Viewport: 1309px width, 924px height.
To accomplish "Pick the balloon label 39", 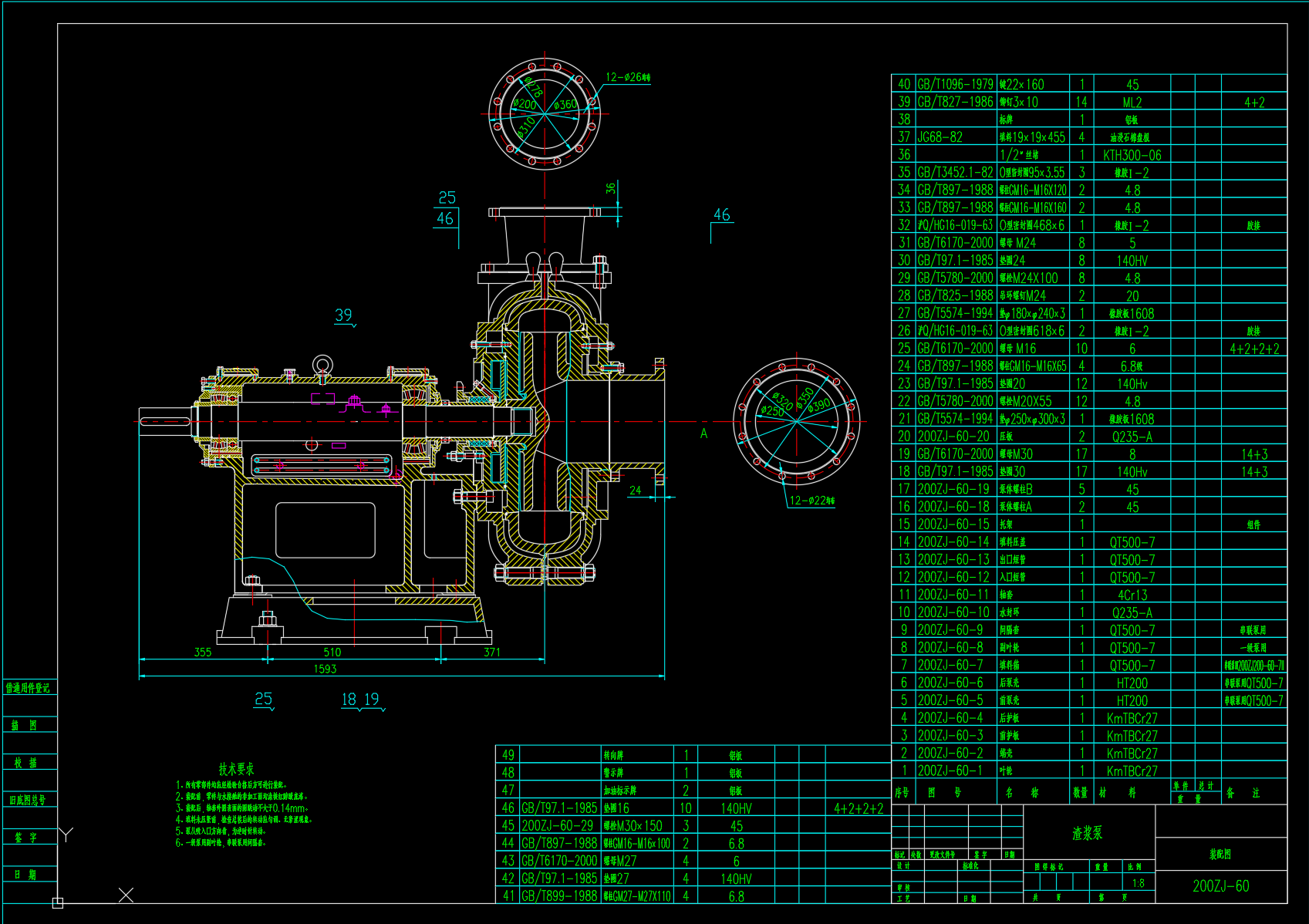I will point(344,315).
